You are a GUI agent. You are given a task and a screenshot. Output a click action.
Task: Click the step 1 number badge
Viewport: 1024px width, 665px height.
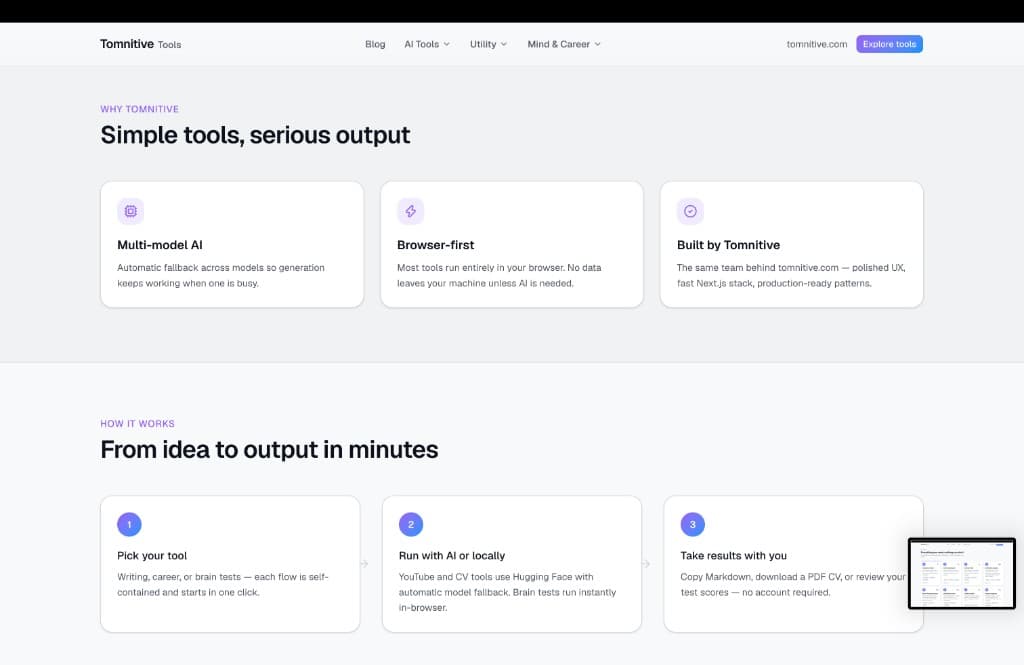point(129,524)
